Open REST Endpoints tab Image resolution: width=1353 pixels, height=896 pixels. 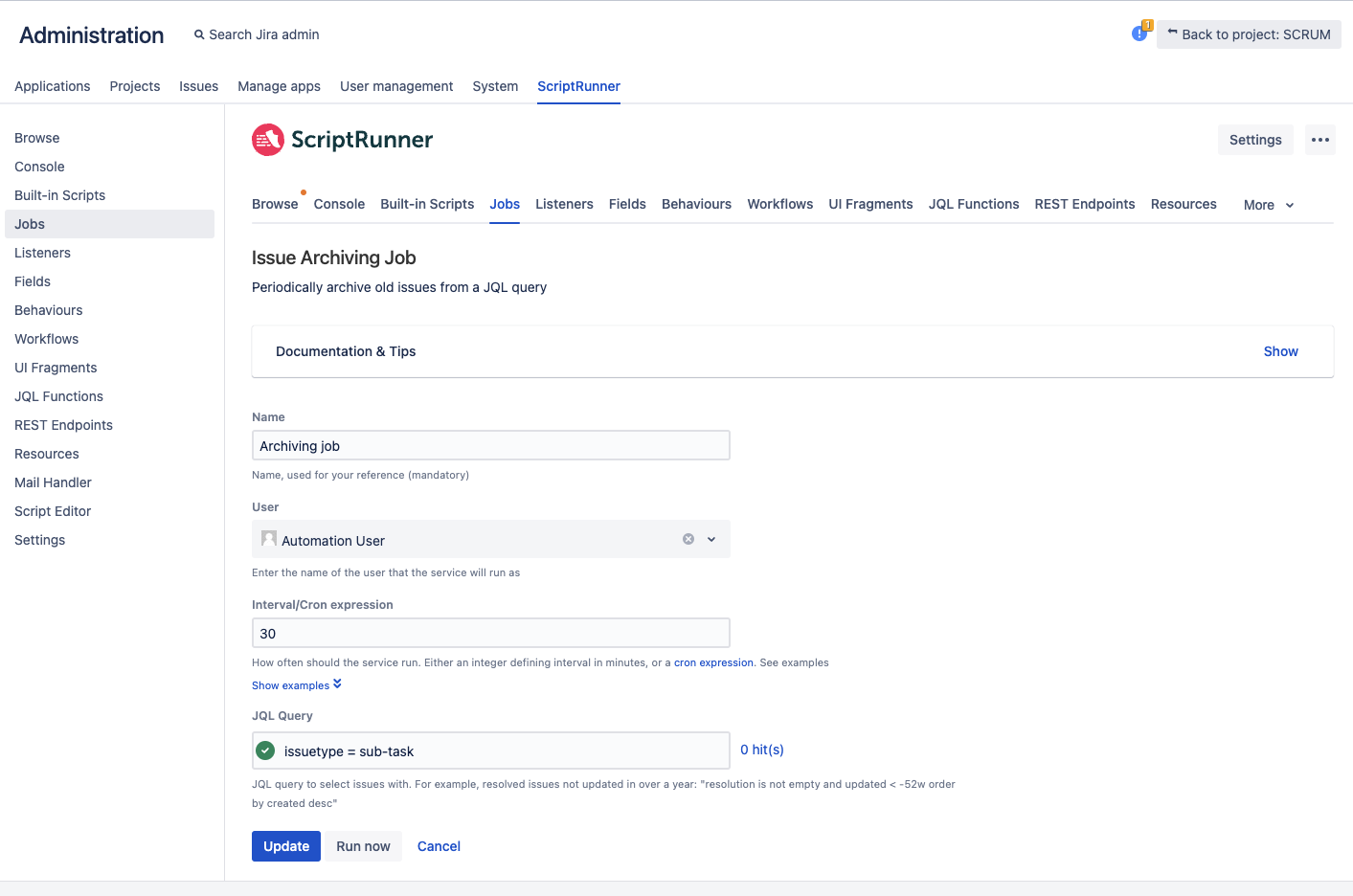(1085, 204)
